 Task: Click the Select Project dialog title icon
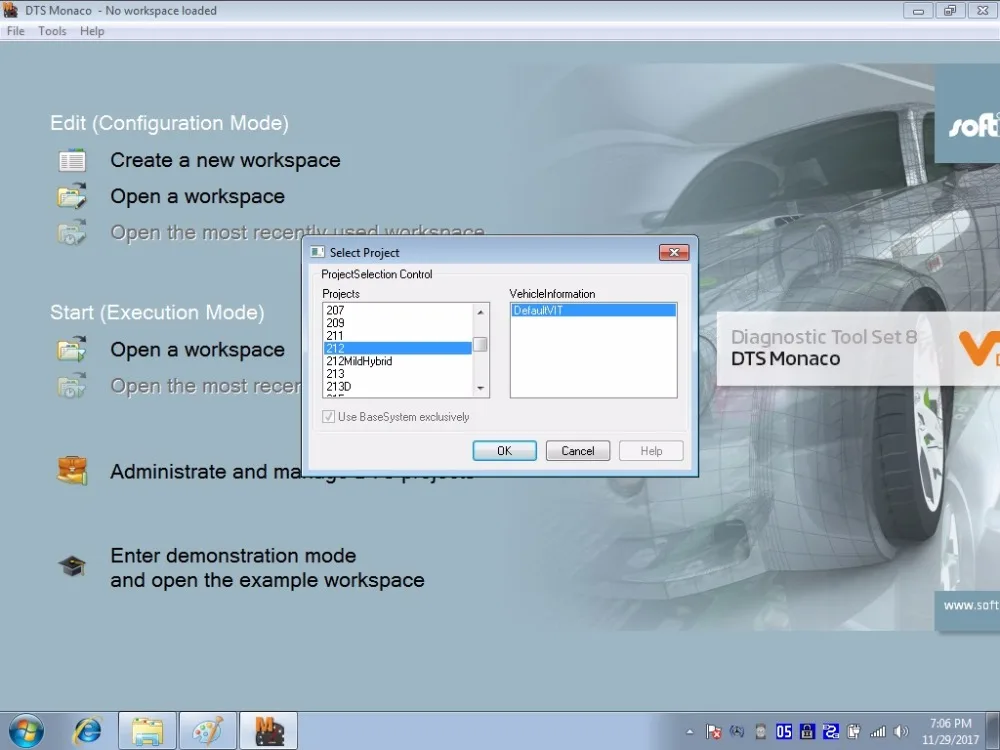[x=317, y=253]
